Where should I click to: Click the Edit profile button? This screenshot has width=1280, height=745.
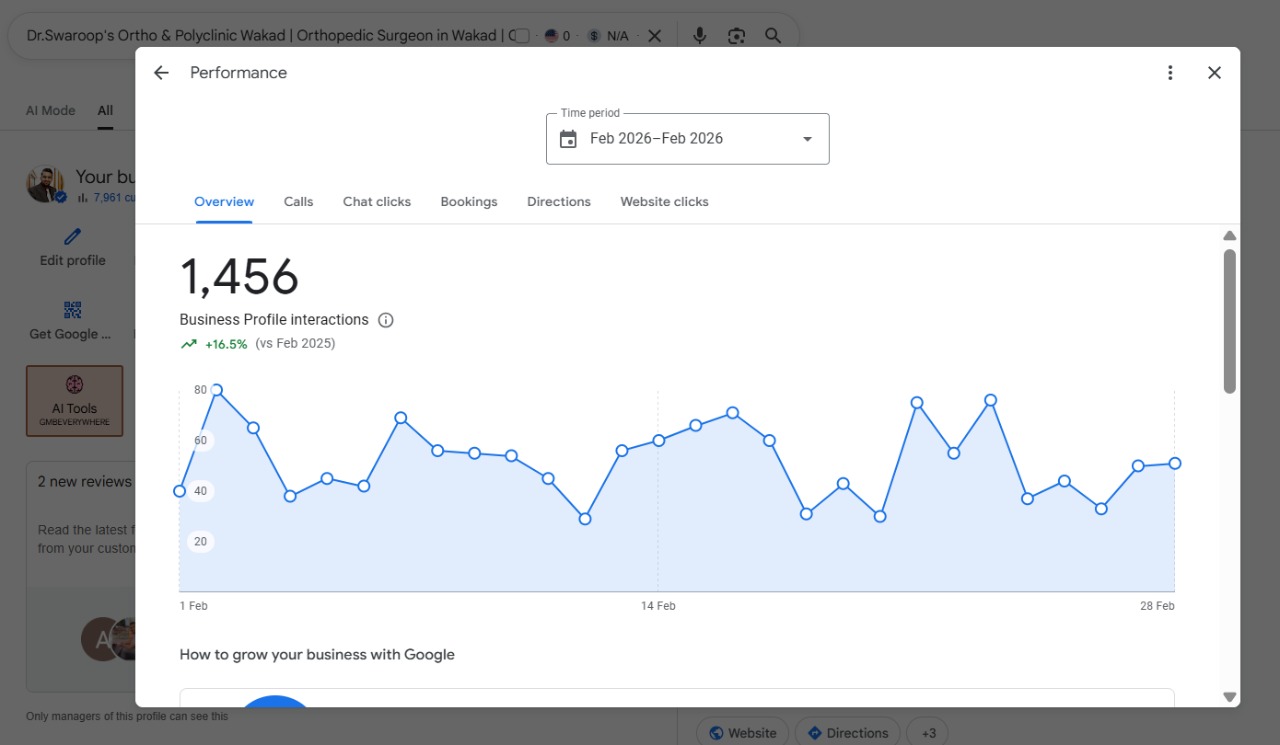point(72,247)
